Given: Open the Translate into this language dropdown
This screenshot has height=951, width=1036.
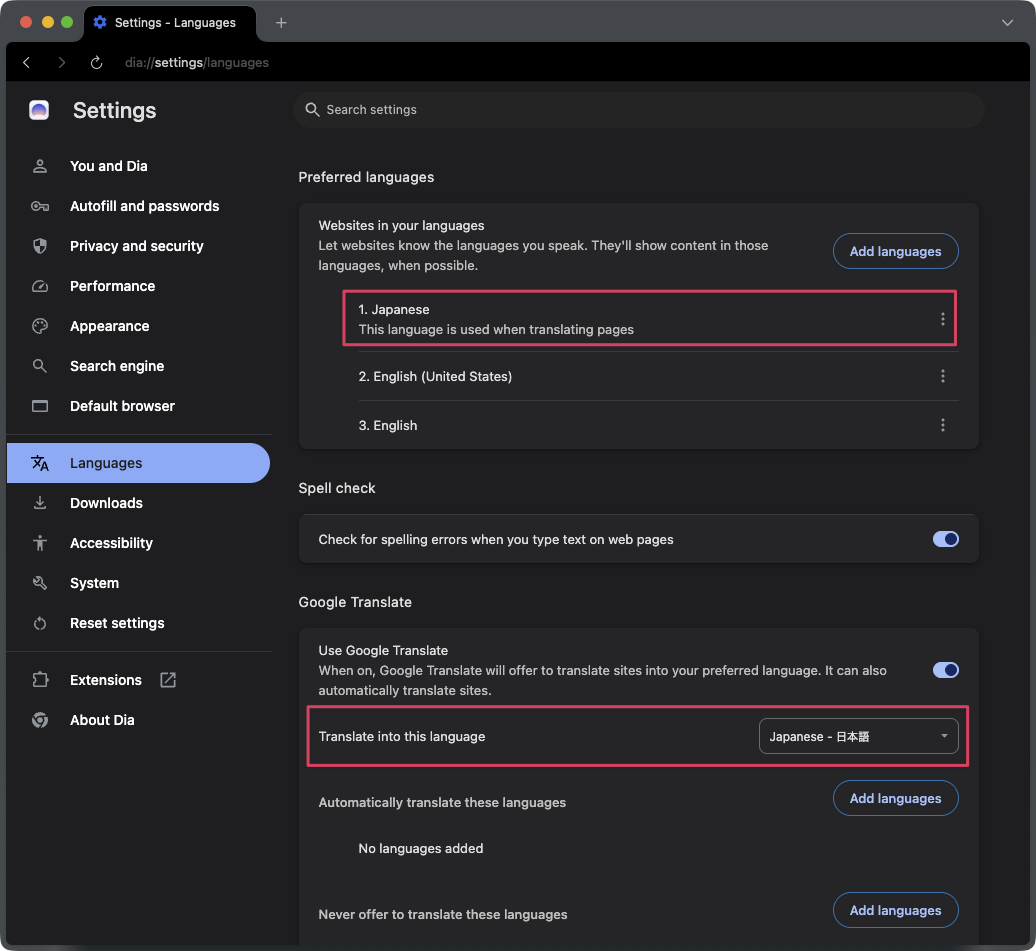Looking at the screenshot, I should click(858, 736).
